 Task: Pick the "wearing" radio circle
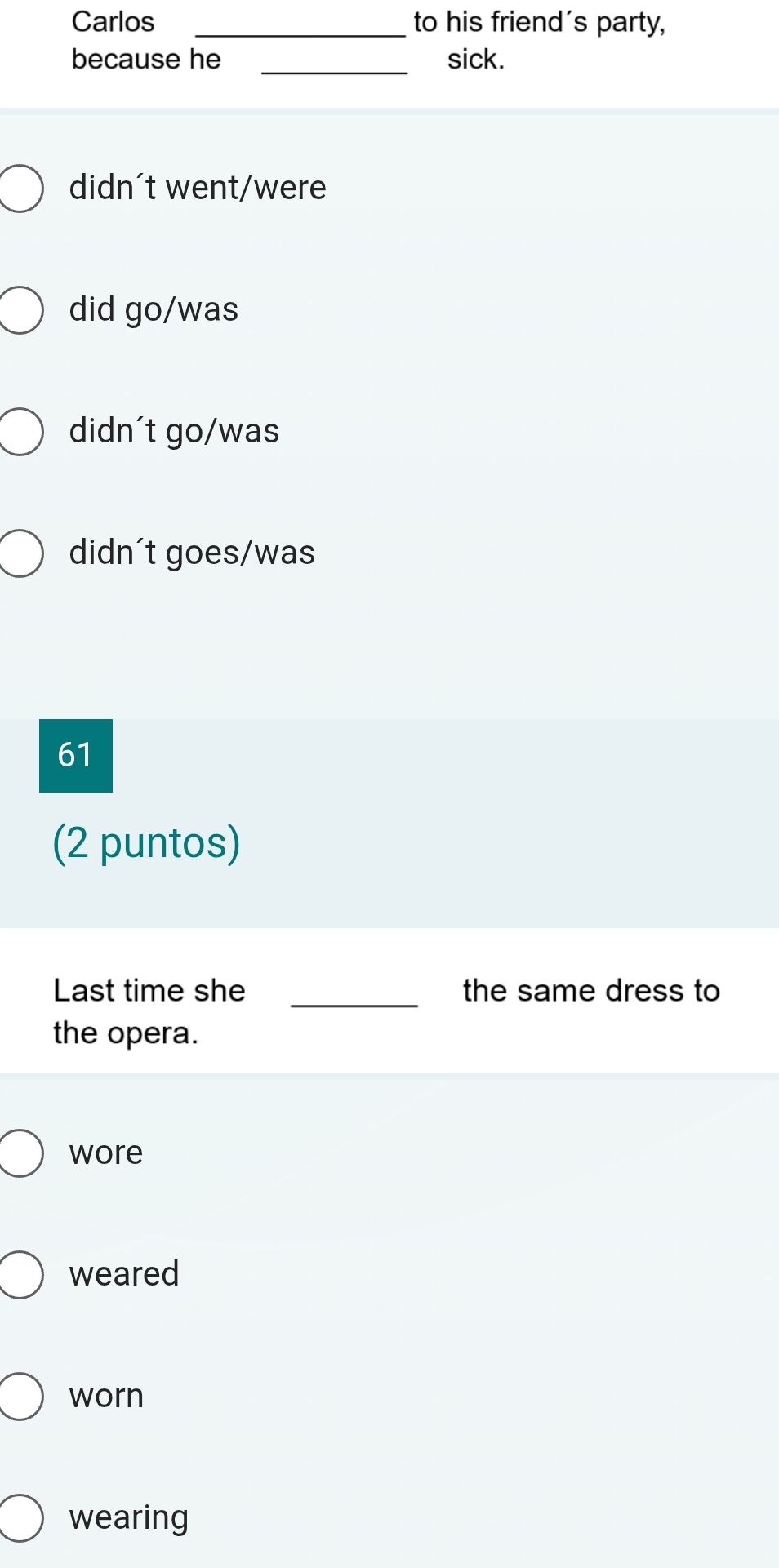20,1518
